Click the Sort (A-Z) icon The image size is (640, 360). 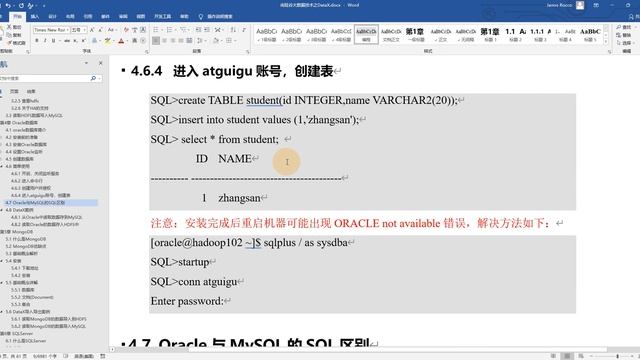[233, 30]
